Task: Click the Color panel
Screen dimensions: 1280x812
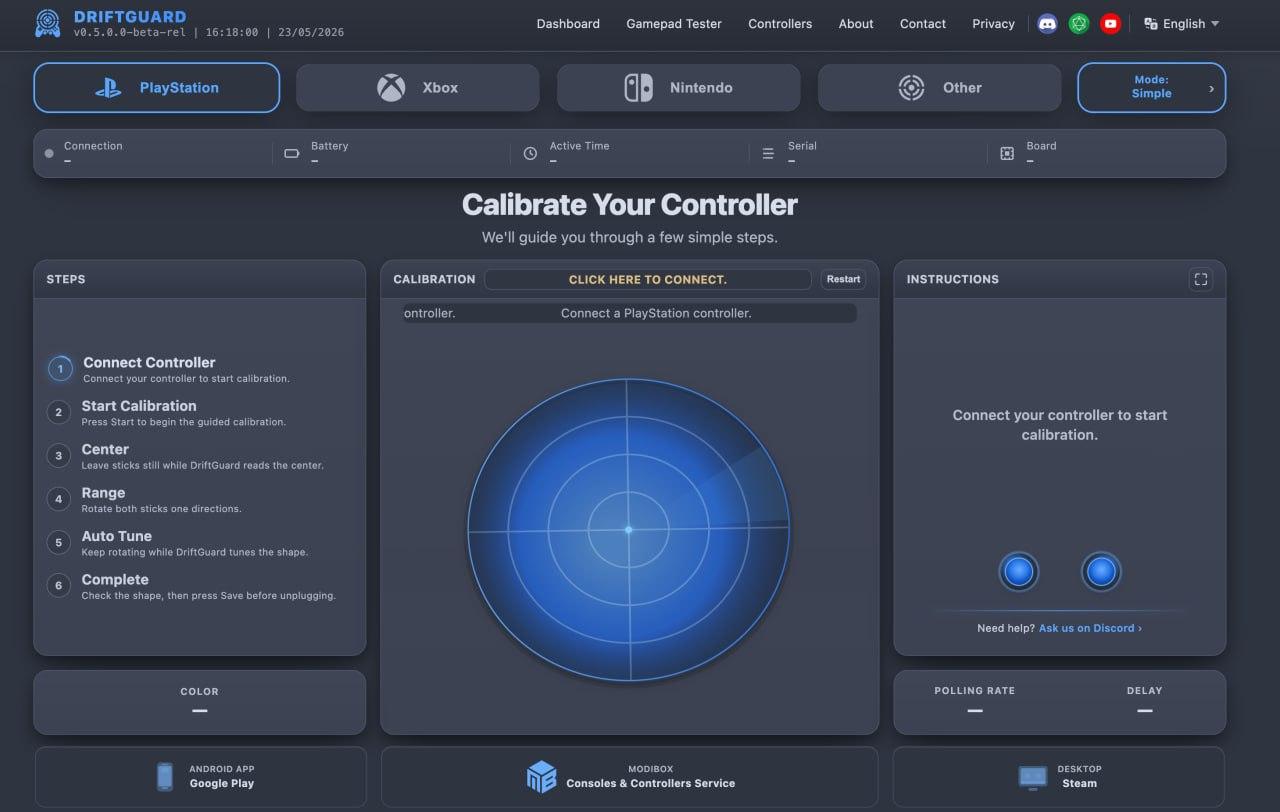Action: click(x=200, y=702)
